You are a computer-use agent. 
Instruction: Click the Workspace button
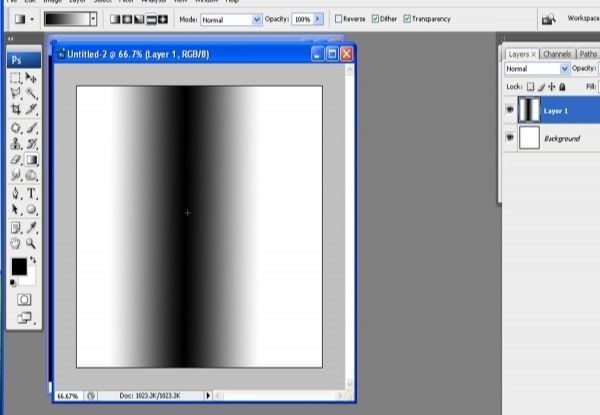pos(583,18)
